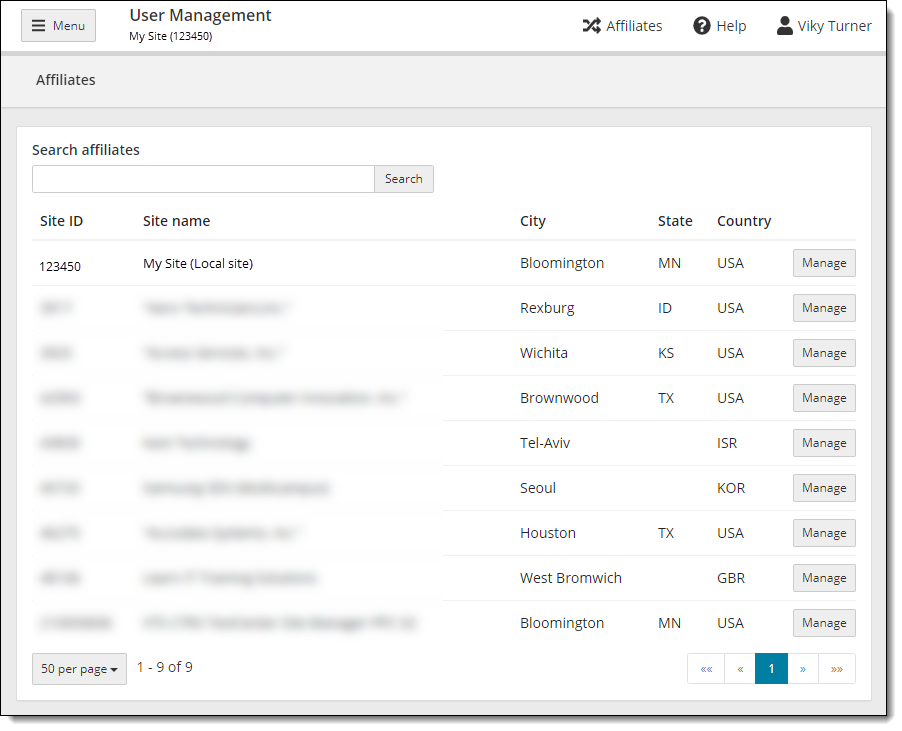
Task: Manage the West Bromwich affiliate
Action: pyautogui.click(x=823, y=578)
